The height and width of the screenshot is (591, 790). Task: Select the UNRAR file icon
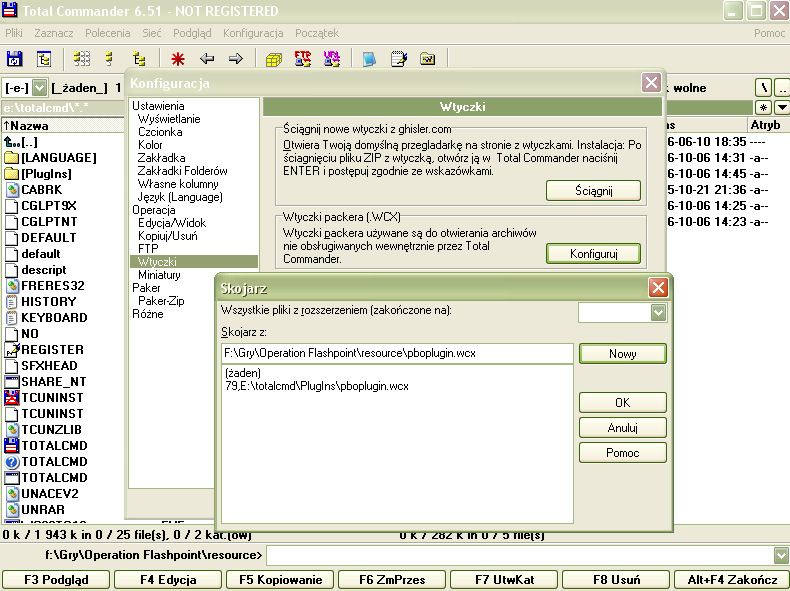click(x=12, y=509)
